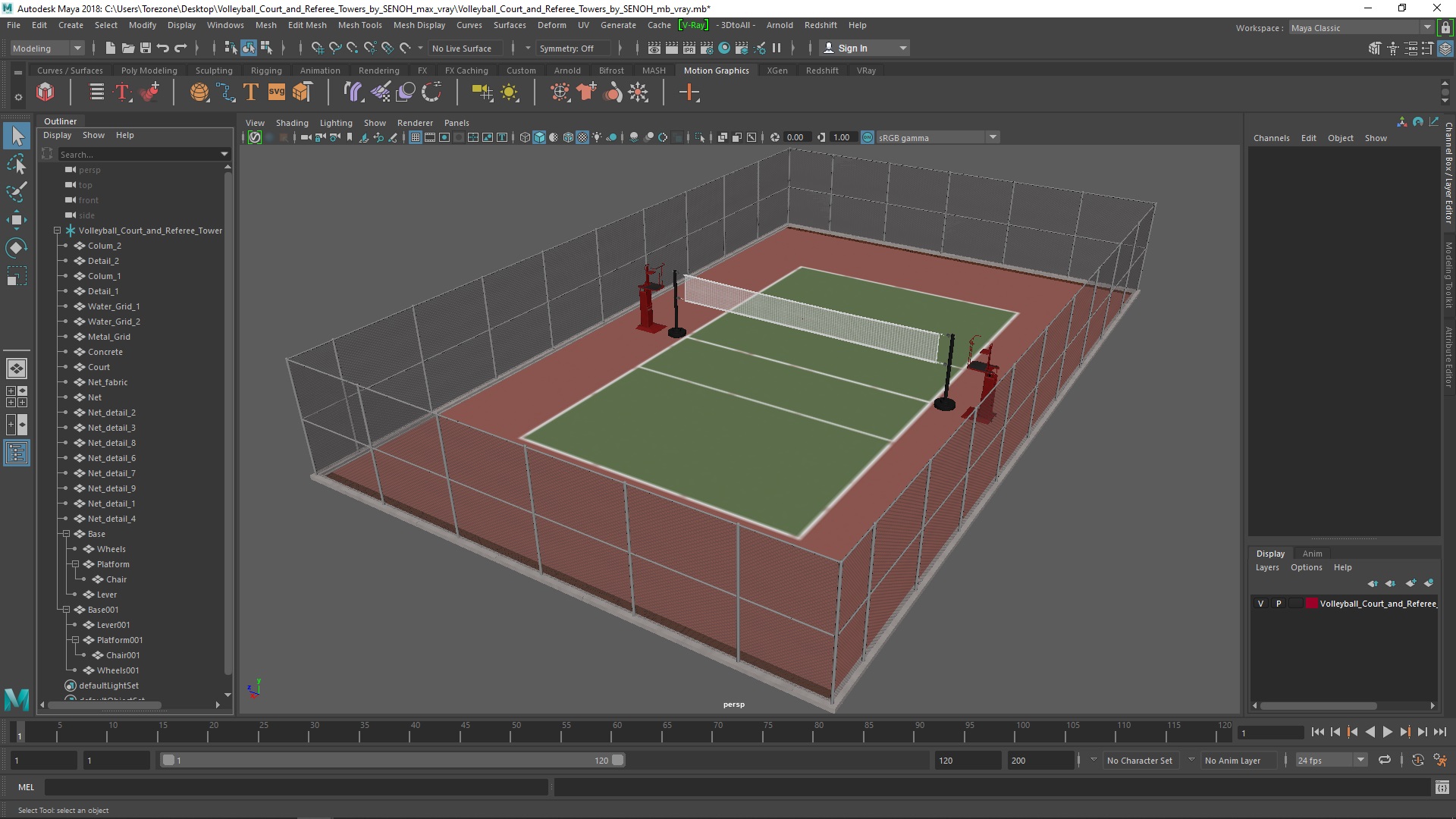The width and height of the screenshot is (1456, 819).
Task: Click the Play forwards button
Action: (x=1387, y=732)
